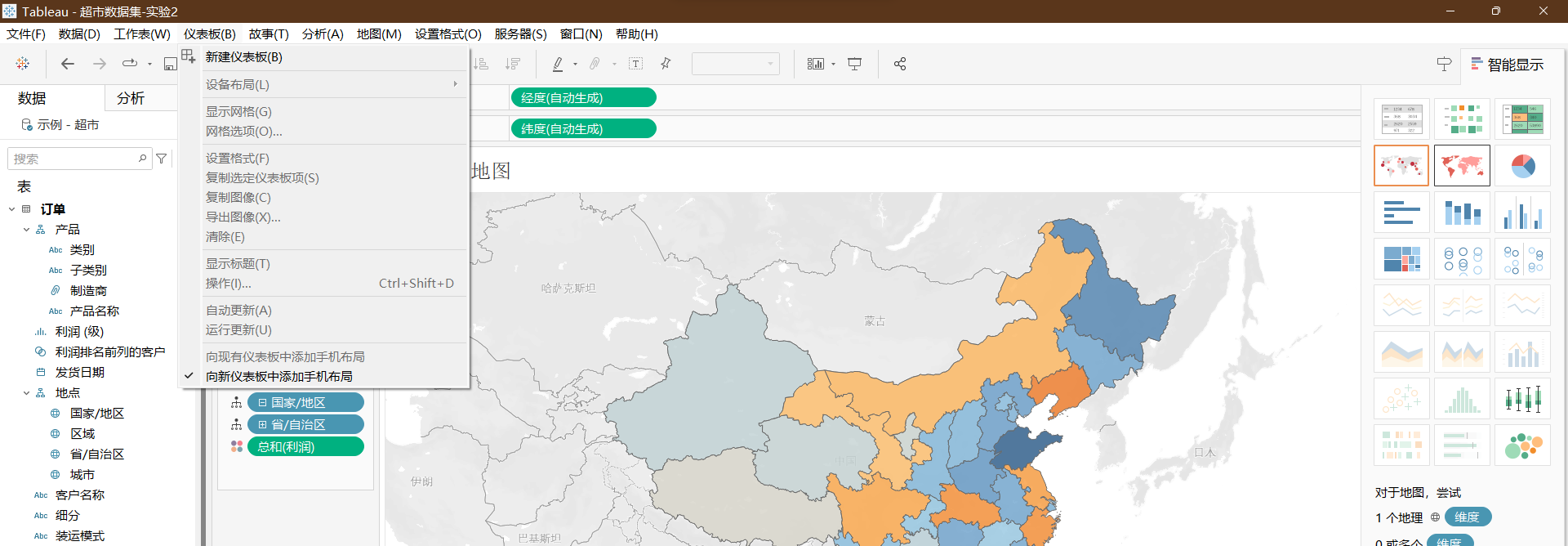Open the 文件(F) menu
The height and width of the screenshot is (546, 1568).
26,34
